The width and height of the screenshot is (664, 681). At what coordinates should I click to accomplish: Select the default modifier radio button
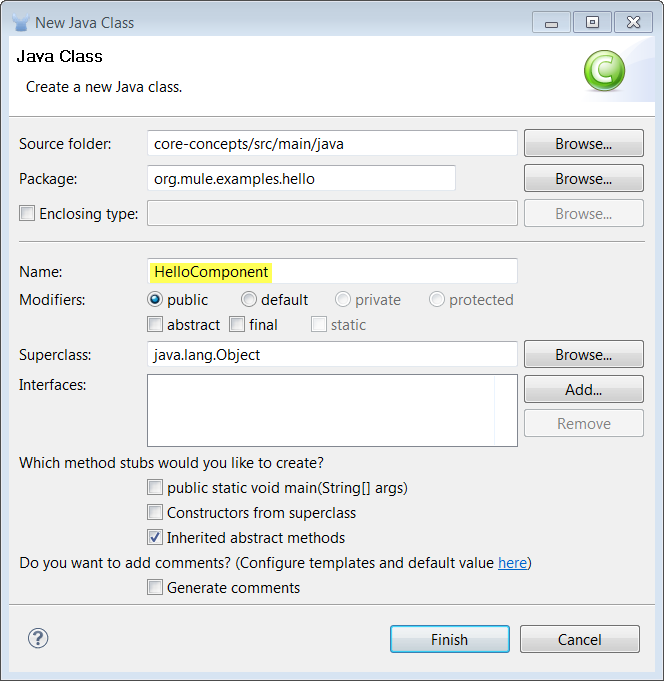click(249, 299)
